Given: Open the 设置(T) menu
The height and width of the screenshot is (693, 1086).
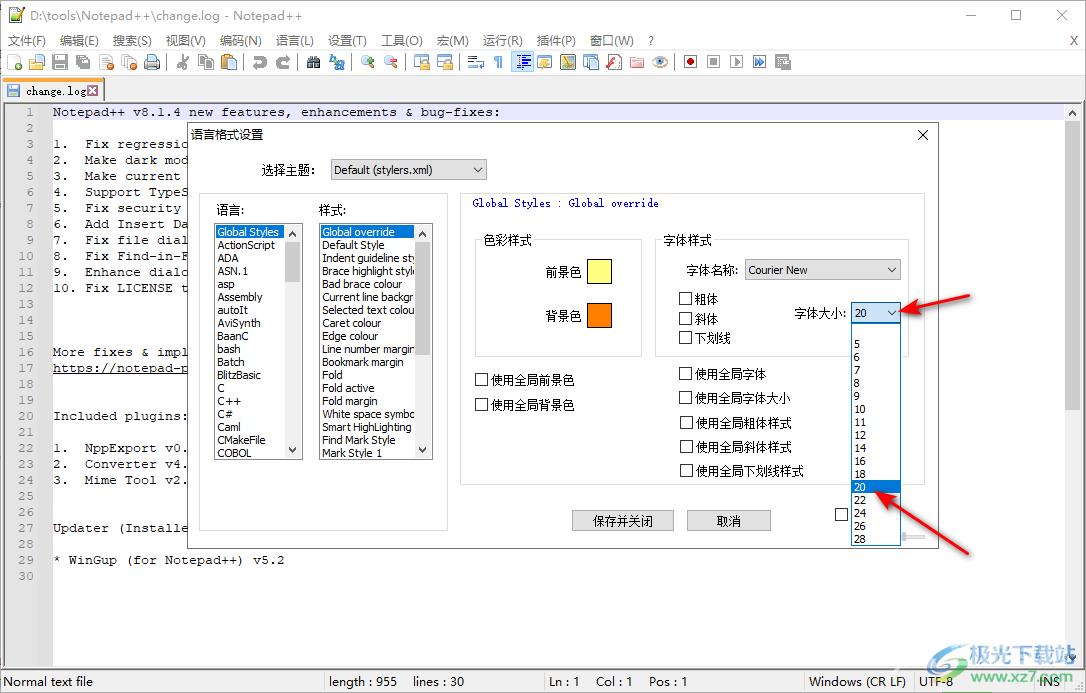Looking at the screenshot, I should (347, 41).
